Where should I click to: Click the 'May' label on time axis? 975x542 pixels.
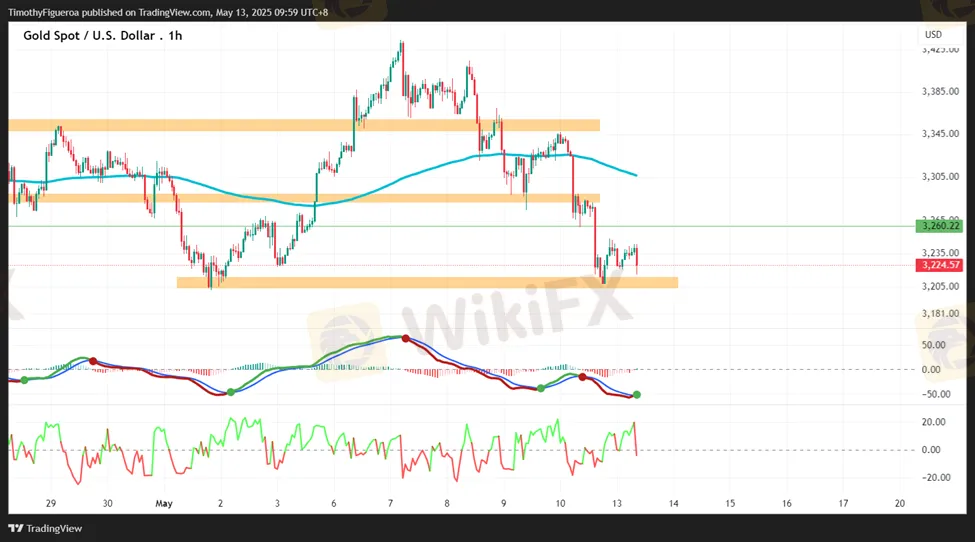(x=164, y=503)
